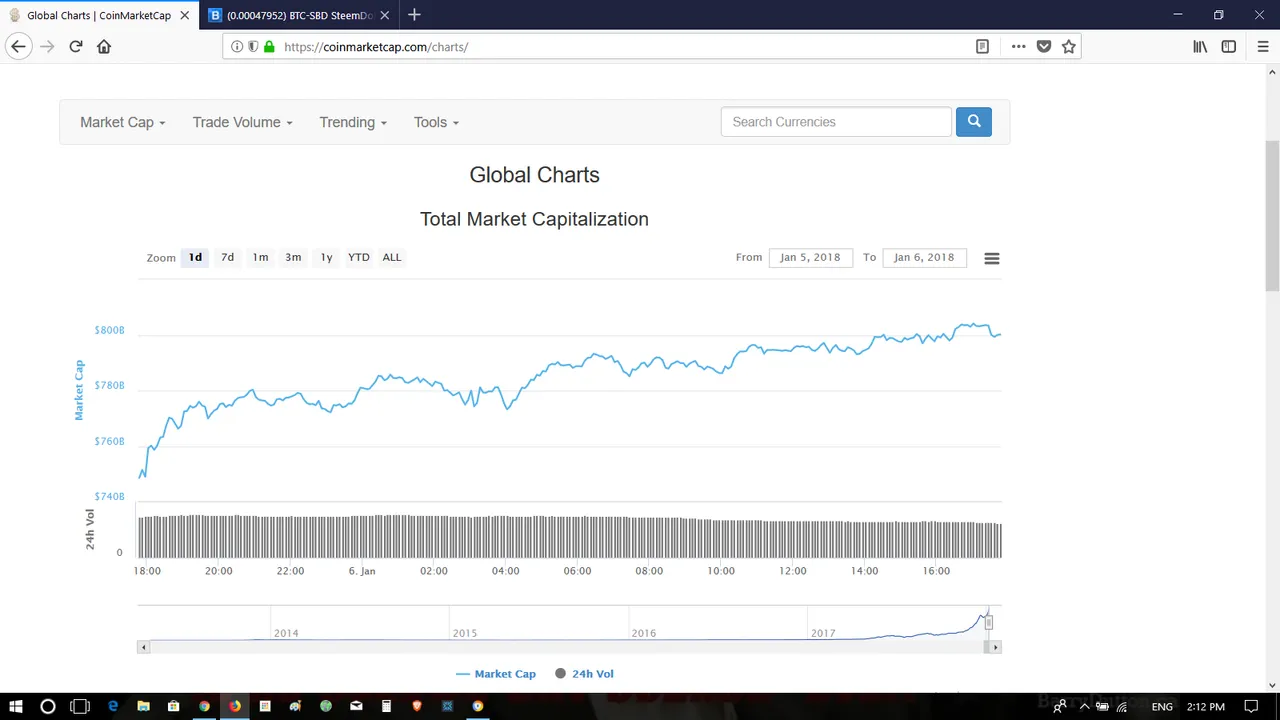
Task: Click the browser Back arrow button
Action: (x=18, y=46)
